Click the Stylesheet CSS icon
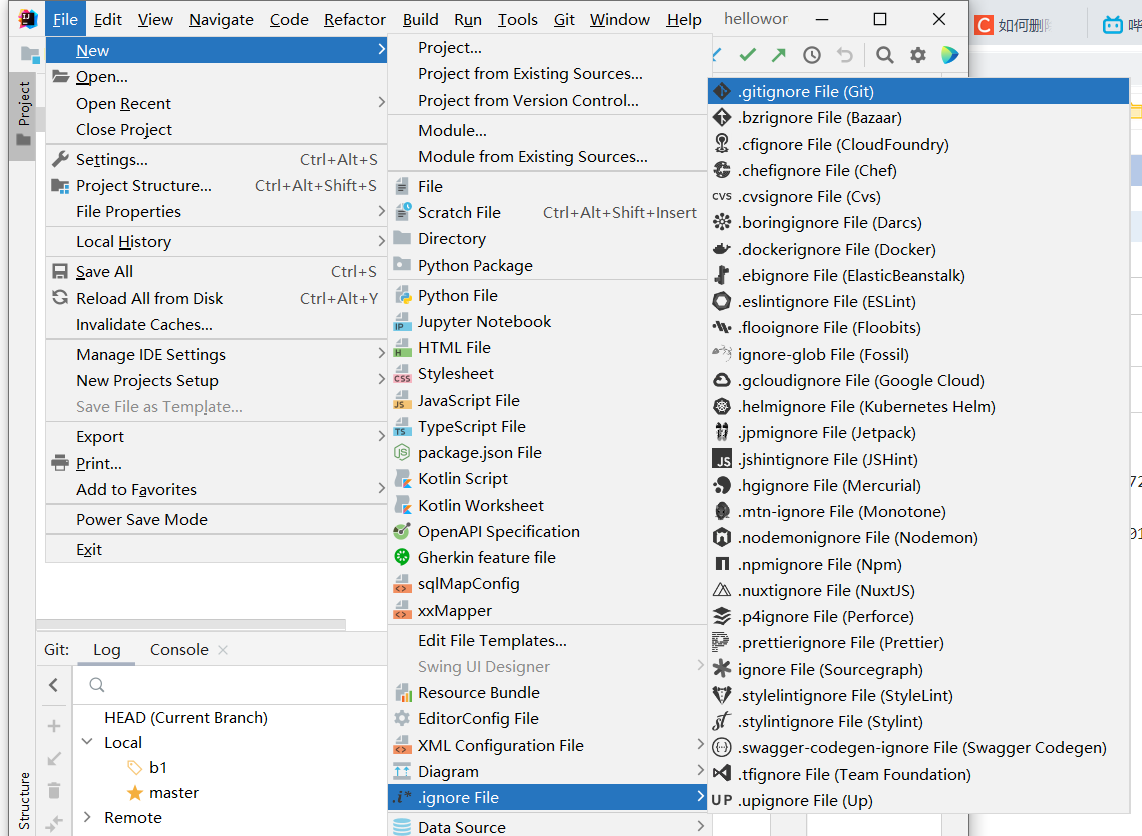 pyautogui.click(x=403, y=374)
